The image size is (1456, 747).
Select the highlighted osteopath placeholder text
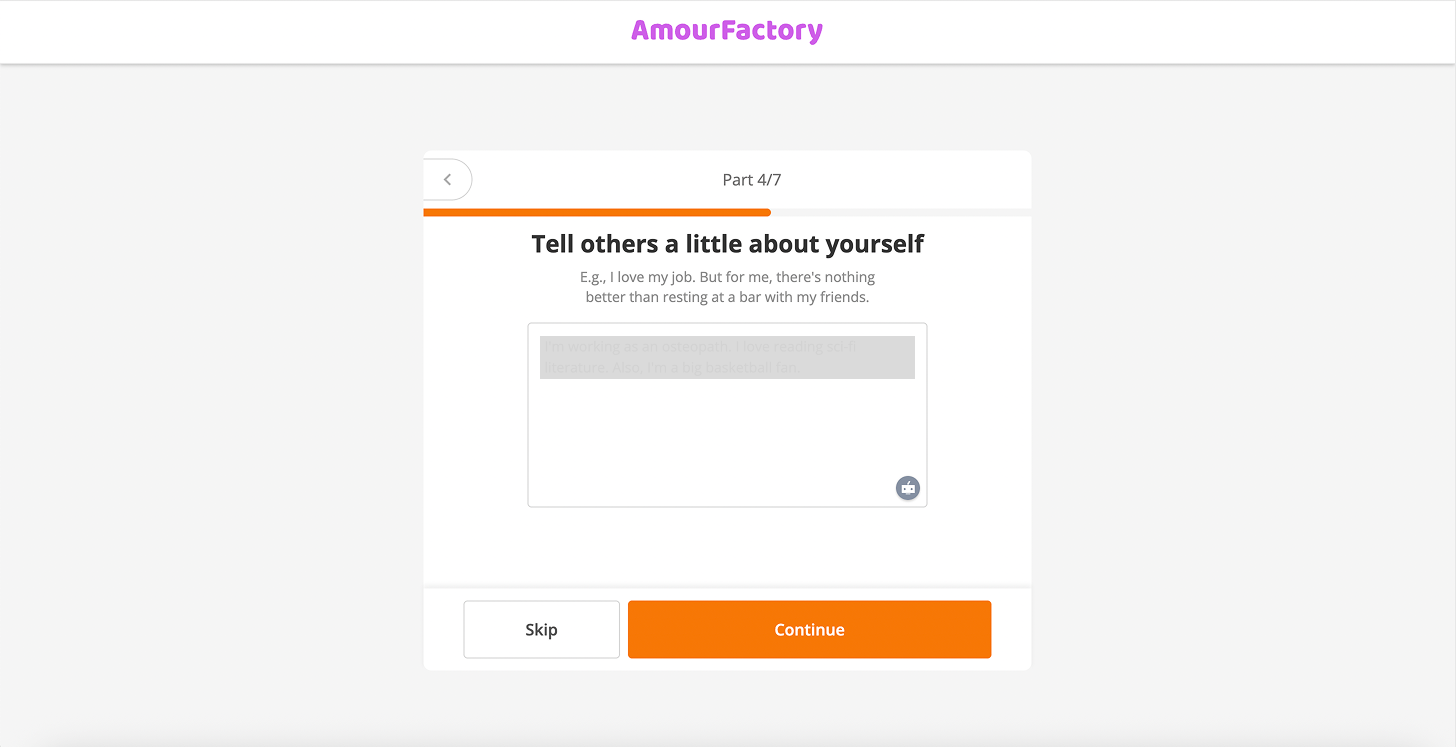click(x=727, y=357)
